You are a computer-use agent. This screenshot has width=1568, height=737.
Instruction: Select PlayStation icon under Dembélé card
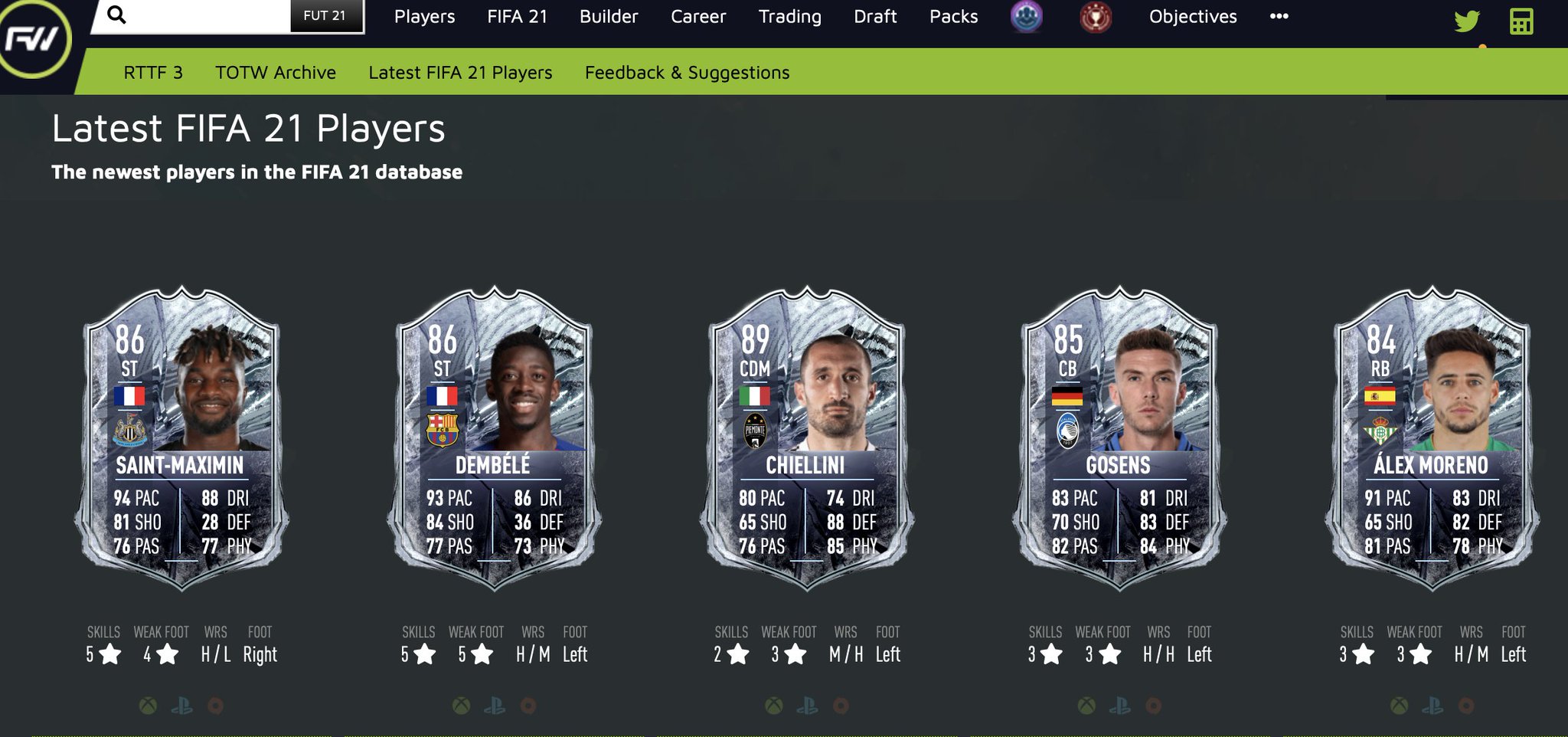click(x=495, y=706)
